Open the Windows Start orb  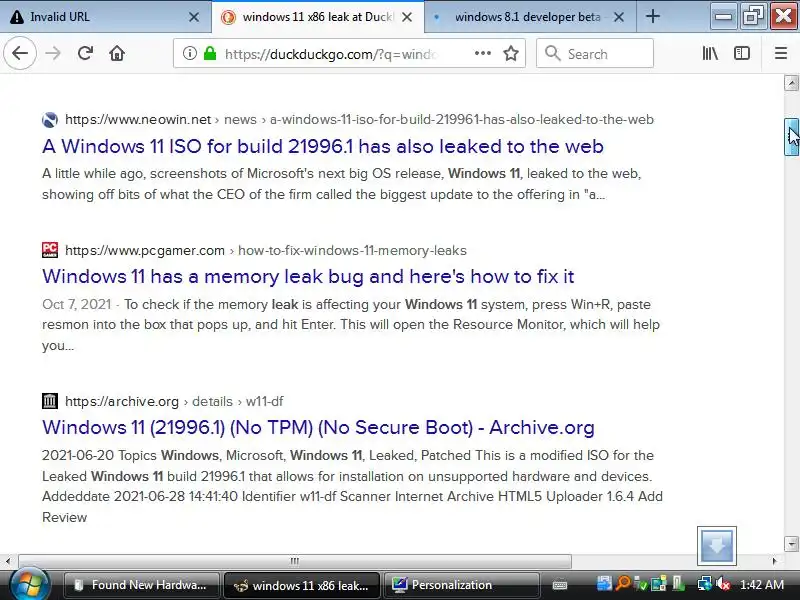30,584
